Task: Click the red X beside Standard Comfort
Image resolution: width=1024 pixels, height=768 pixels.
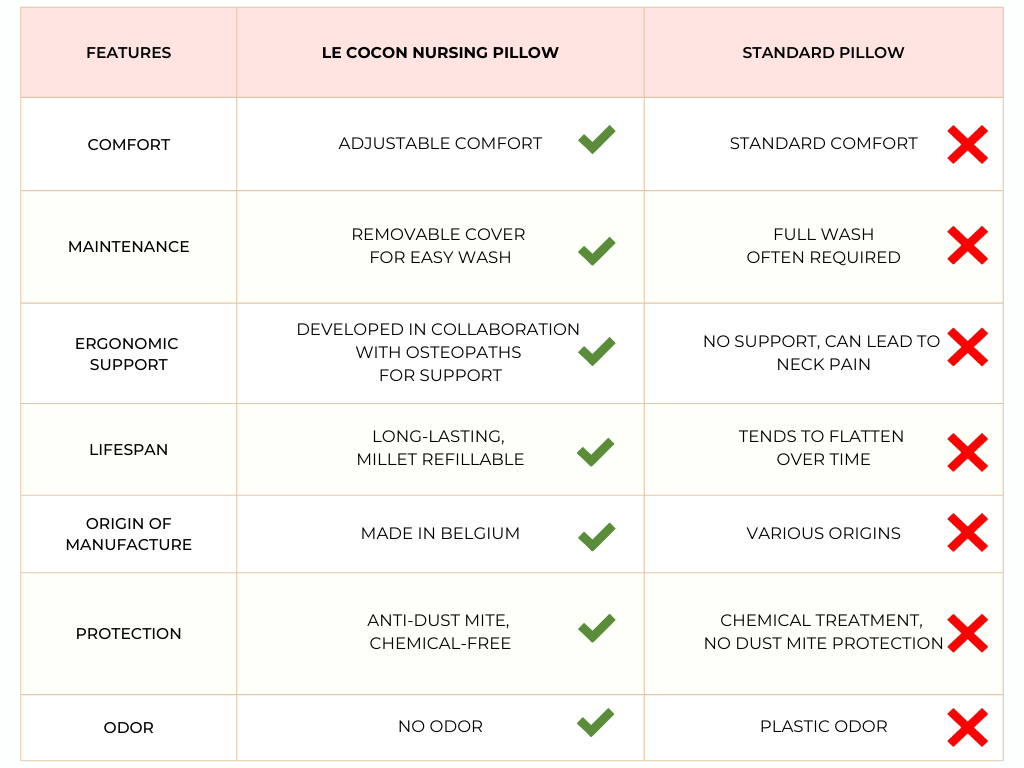Action: [x=967, y=145]
